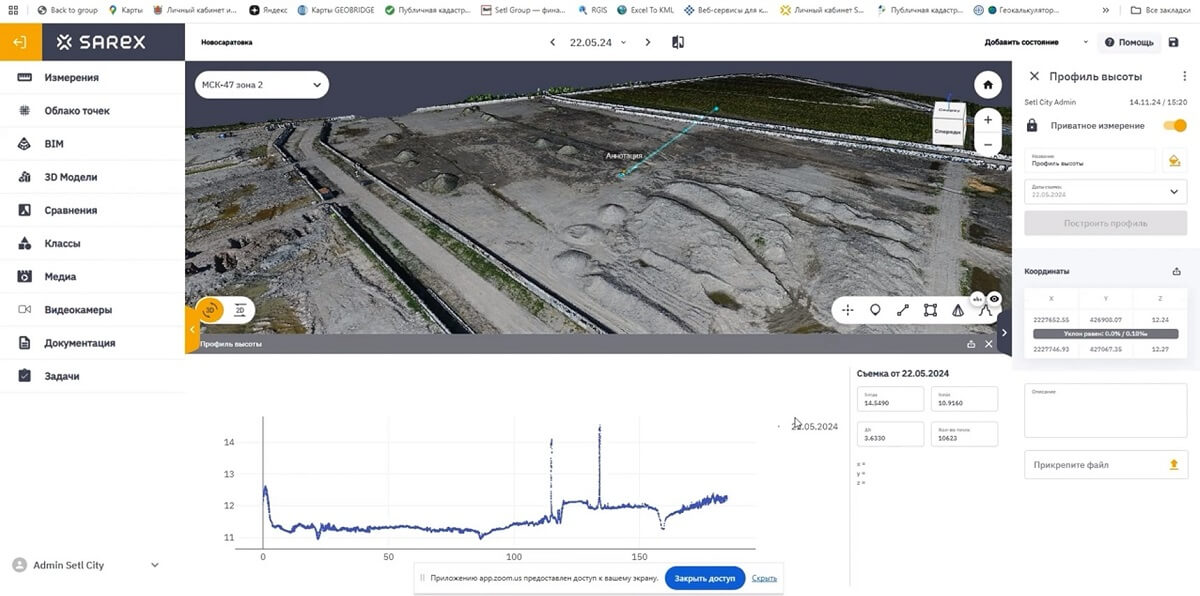Select the annotation marker tool
This screenshot has width=1200, height=596.
[875, 310]
